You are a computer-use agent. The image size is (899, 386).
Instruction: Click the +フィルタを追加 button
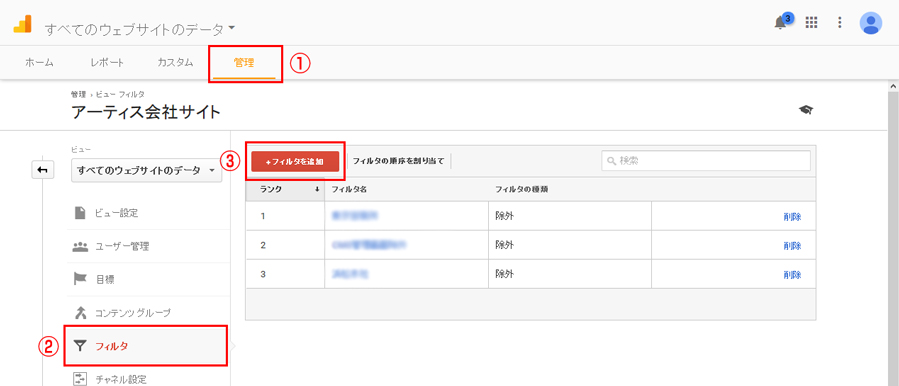(x=295, y=162)
